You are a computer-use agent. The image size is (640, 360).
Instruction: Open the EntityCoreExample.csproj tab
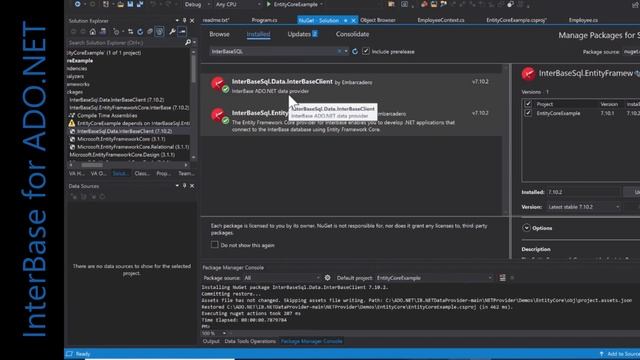516,20
